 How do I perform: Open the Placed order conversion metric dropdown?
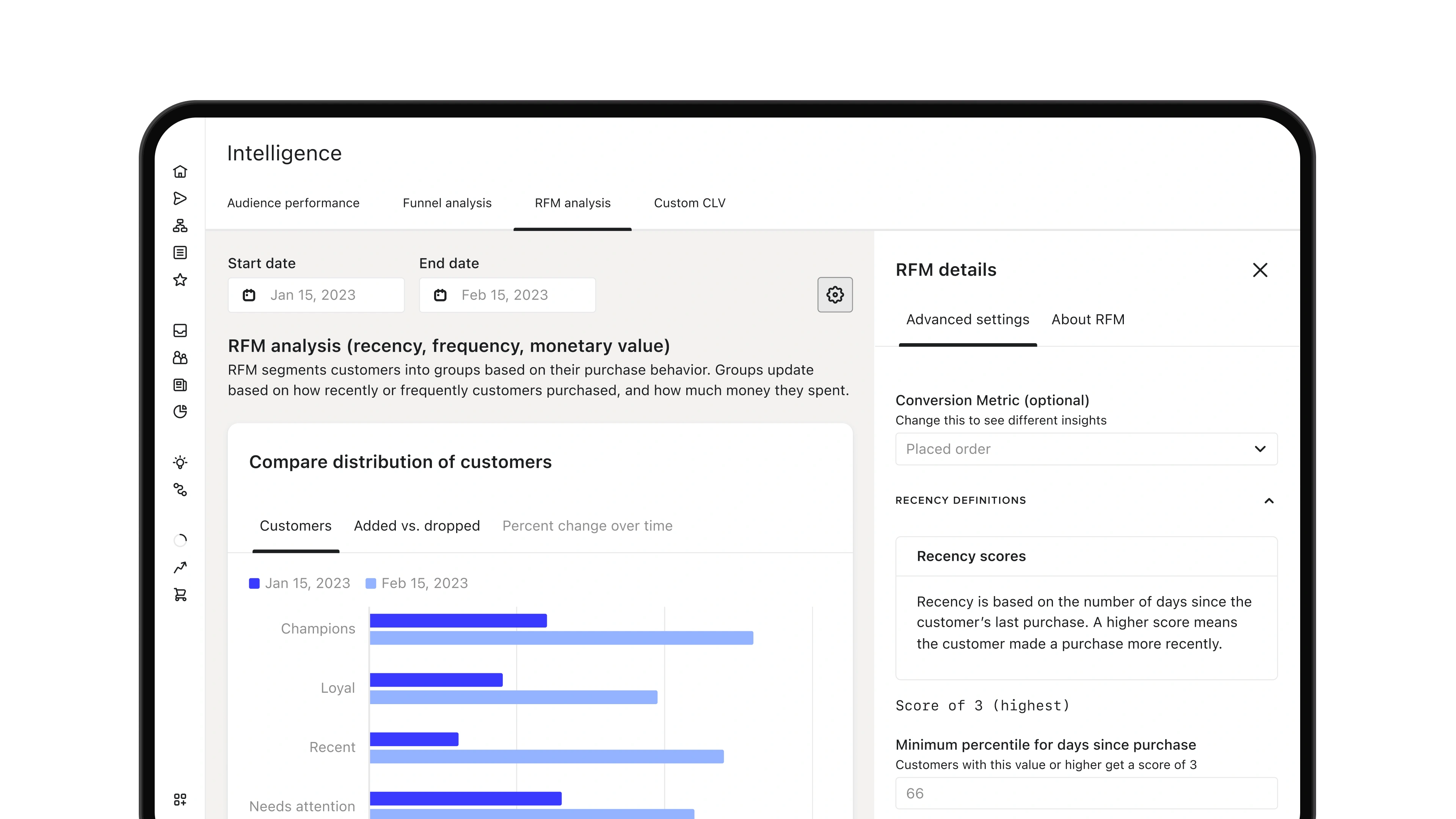point(1086,449)
